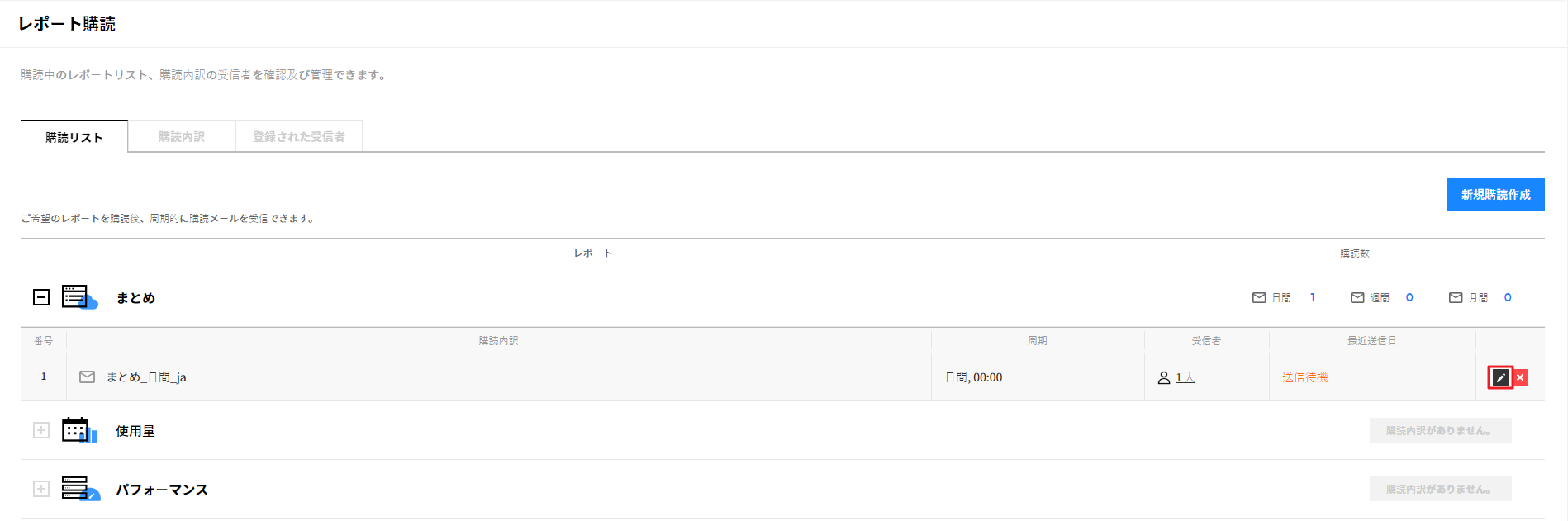Viewport: 1568px width, 521px height.
Task: Collapse the まとめ report section
Action: (41, 297)
